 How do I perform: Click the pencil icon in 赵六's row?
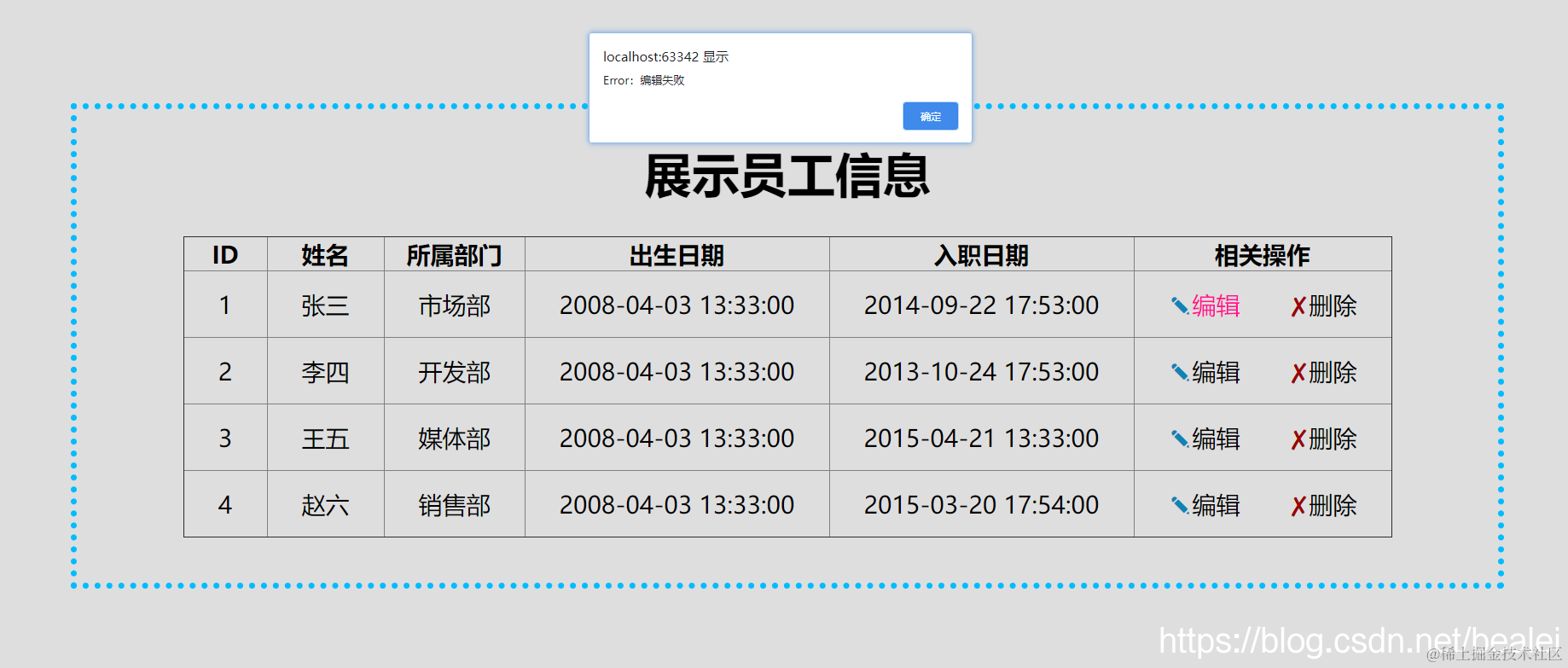(1180, 505)
